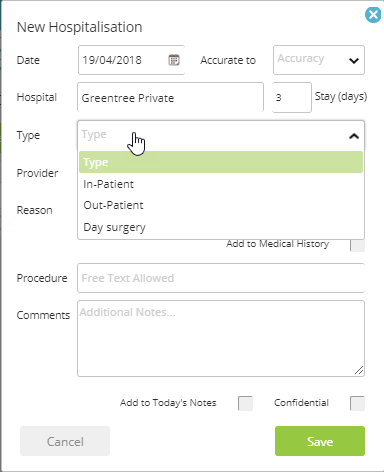Click the Type combo box field
384x472 pixels.
click(x=221, y=135)
